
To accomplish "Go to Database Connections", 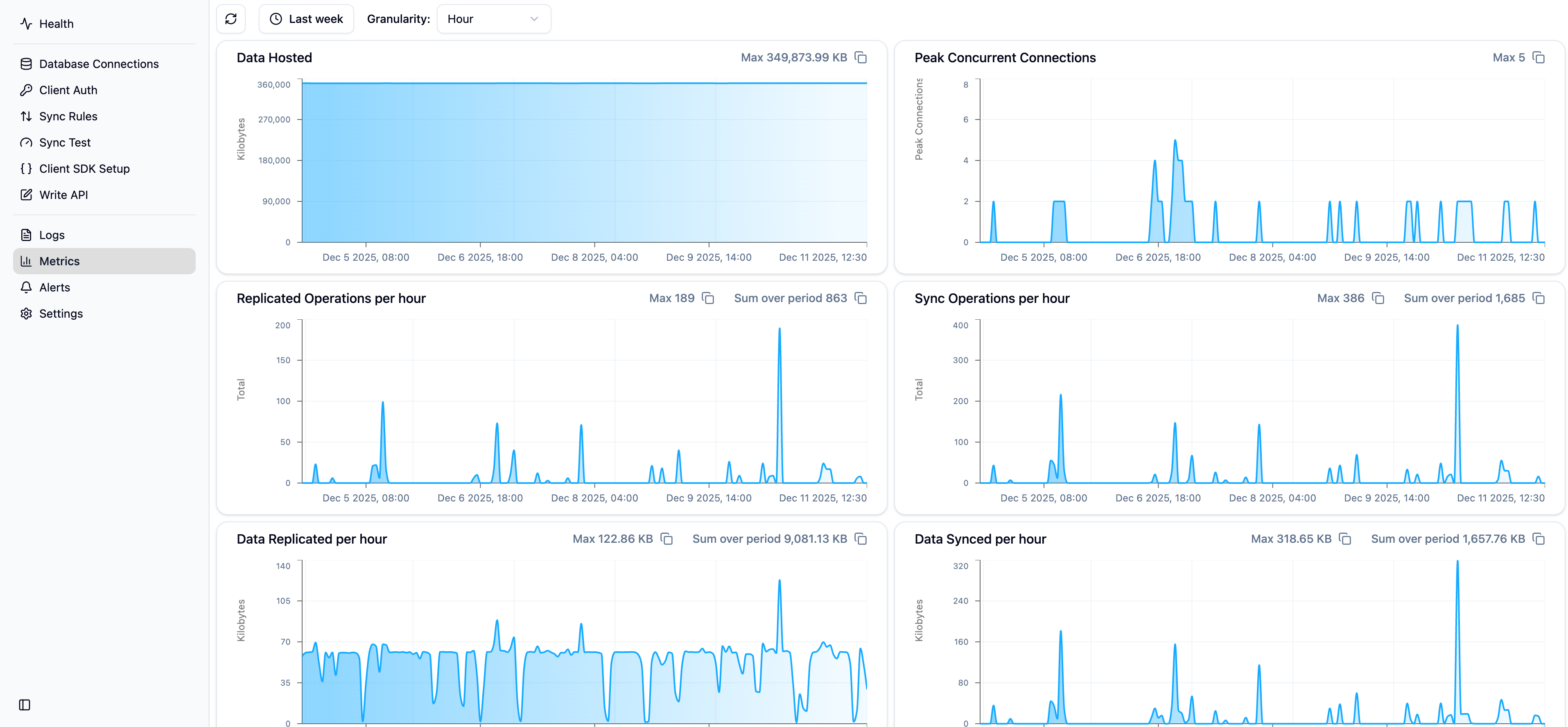I will pos(99,64).
